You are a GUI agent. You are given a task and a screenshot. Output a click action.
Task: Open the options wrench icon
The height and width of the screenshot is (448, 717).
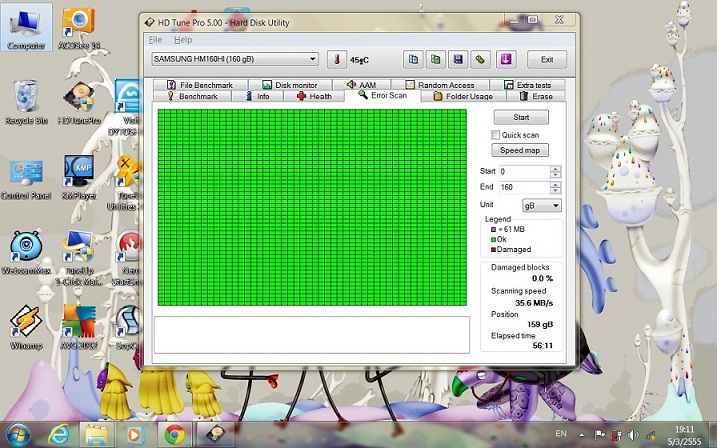point(480,59)
